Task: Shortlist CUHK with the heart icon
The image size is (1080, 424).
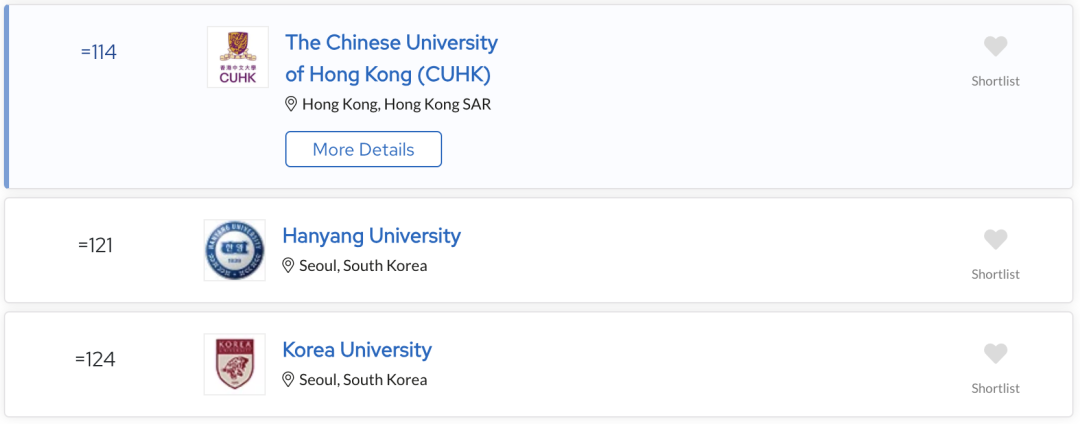Action: [995, 47]
